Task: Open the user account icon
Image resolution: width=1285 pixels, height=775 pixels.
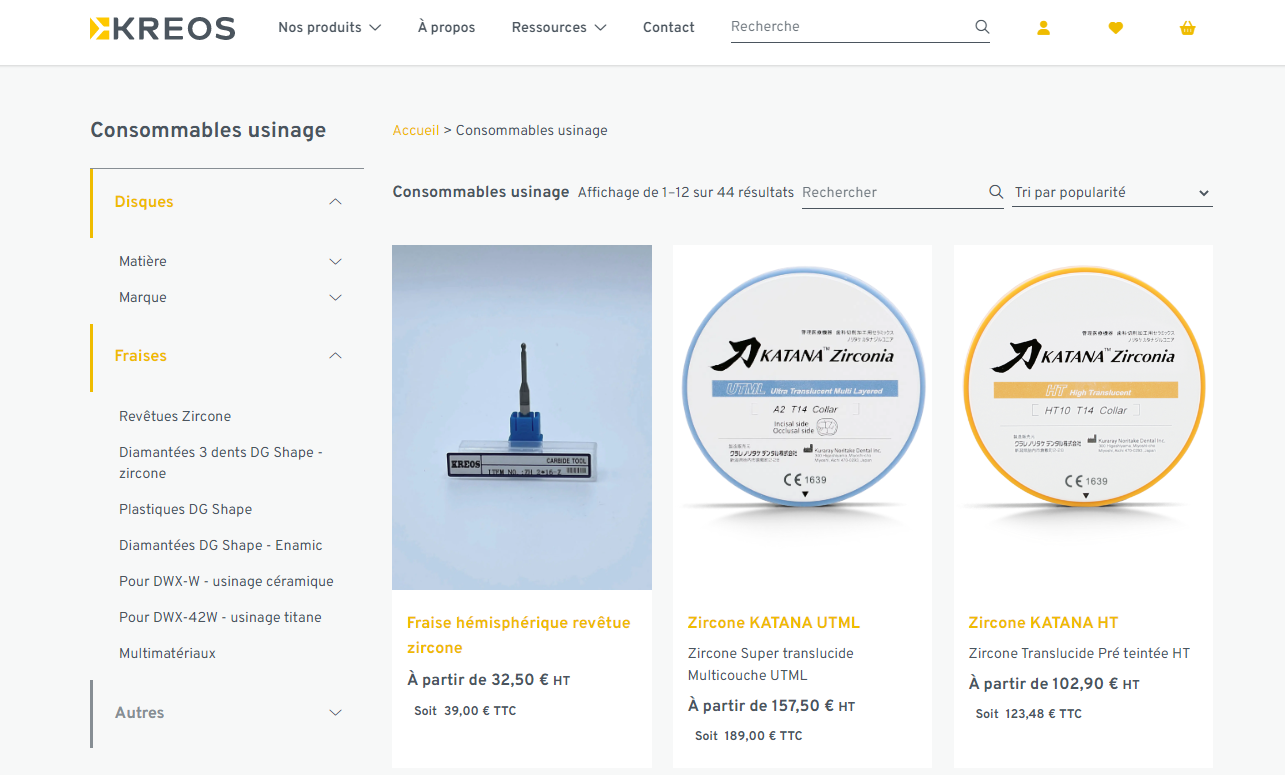Action: click(x=1043, y=28)
